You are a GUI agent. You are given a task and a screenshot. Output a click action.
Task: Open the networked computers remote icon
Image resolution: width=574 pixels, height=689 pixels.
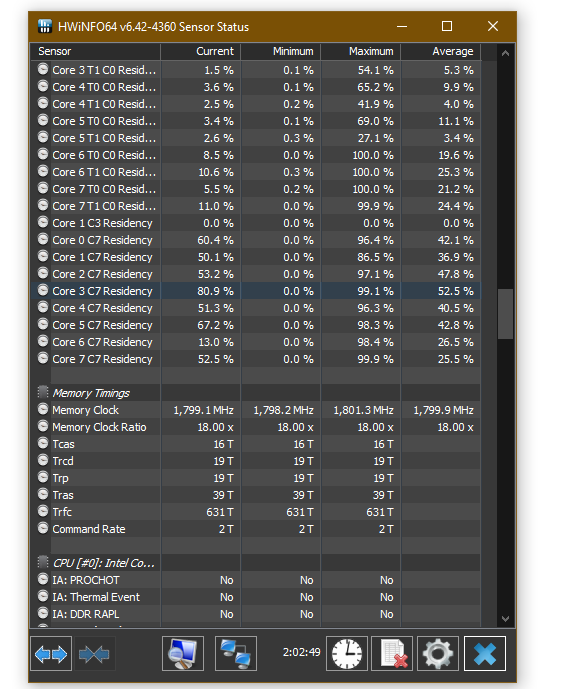[x=236, y=654]
